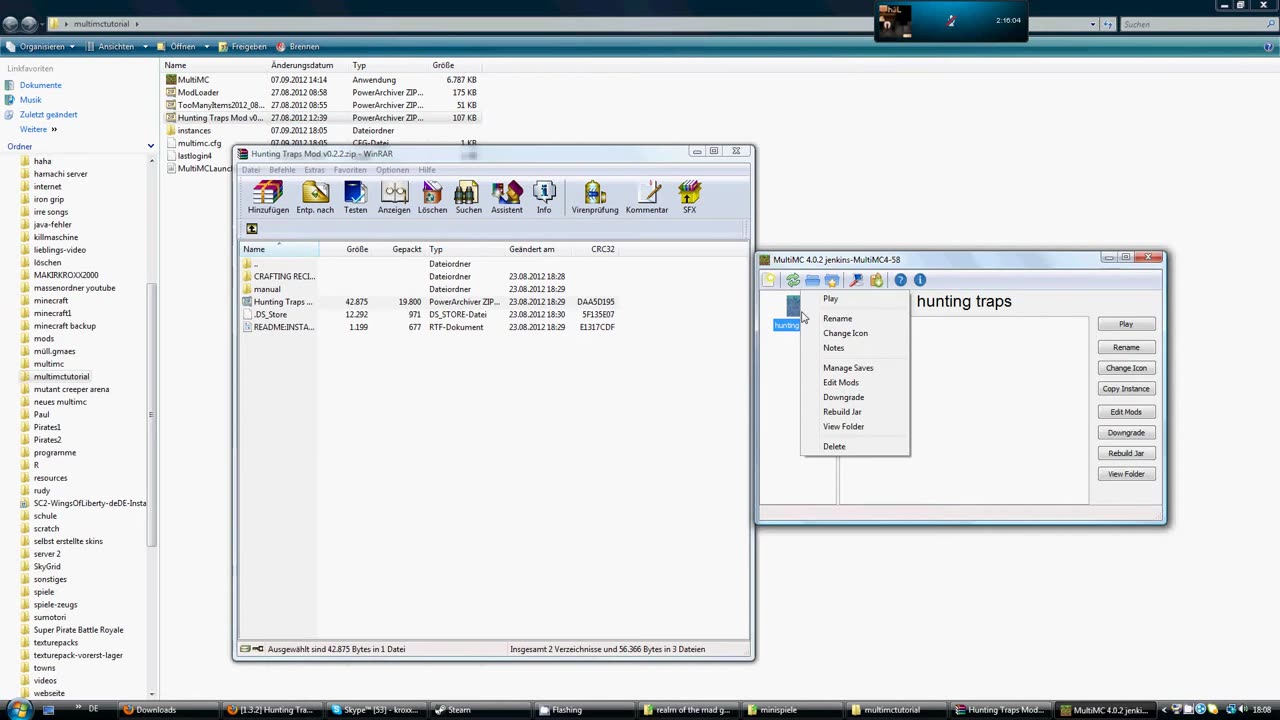Click MultiMC Change Icon side button
This screenshot has width=1280, height=720.
[x=1126, y=368]
